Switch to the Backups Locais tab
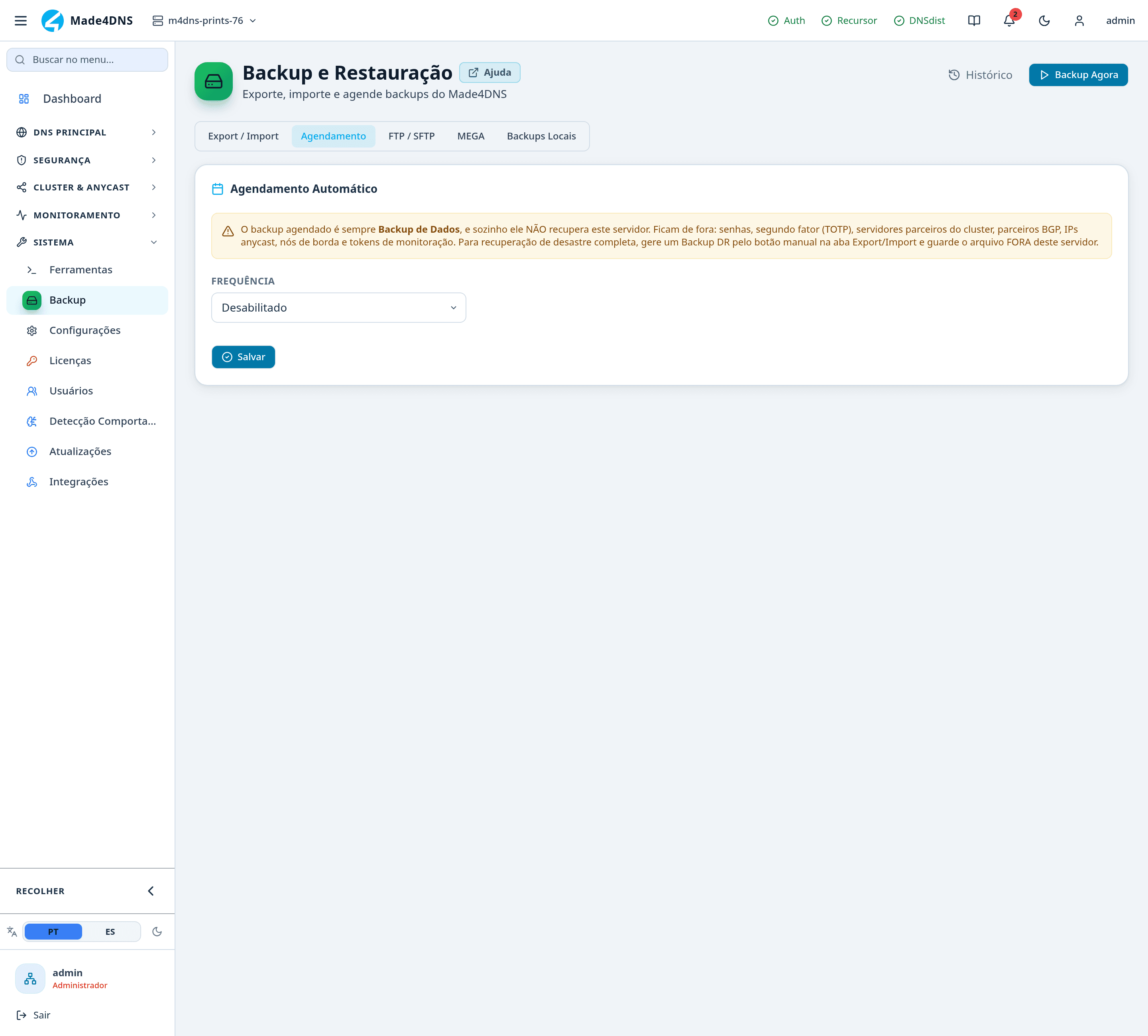Screen dimensions: 1148x1036 tap(541, 136)
